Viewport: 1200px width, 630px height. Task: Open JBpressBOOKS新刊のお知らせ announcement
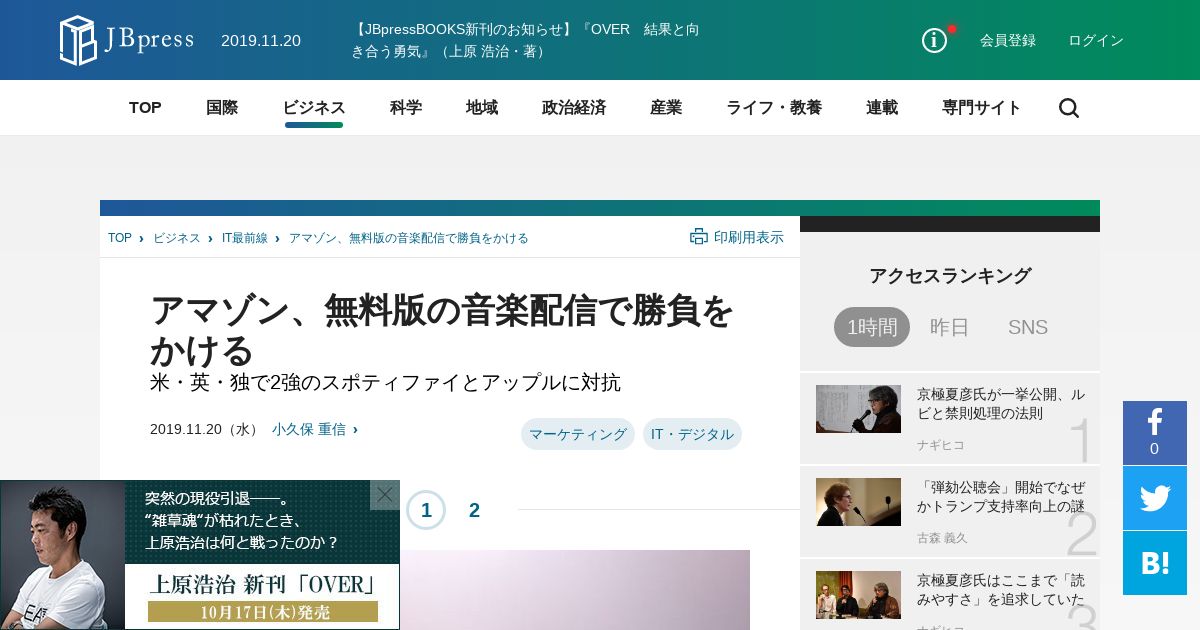tap(525, 40)
